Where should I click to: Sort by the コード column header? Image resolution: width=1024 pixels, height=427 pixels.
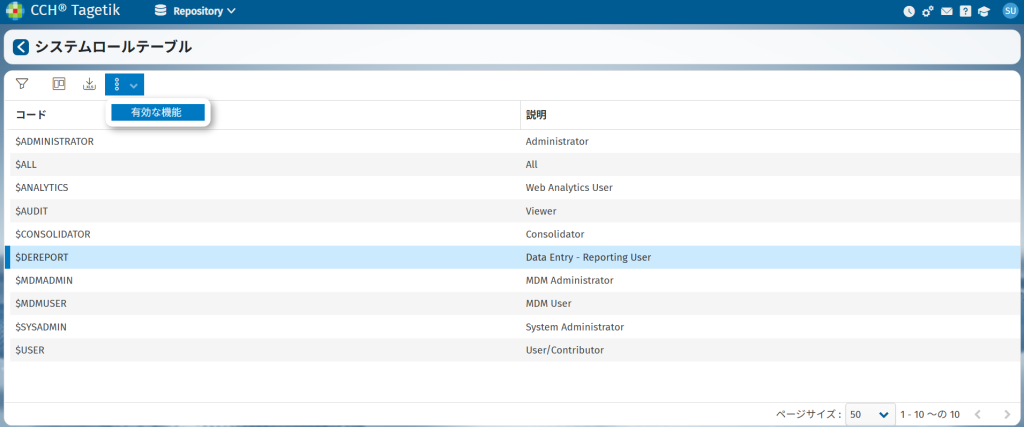tap(31, 115)
